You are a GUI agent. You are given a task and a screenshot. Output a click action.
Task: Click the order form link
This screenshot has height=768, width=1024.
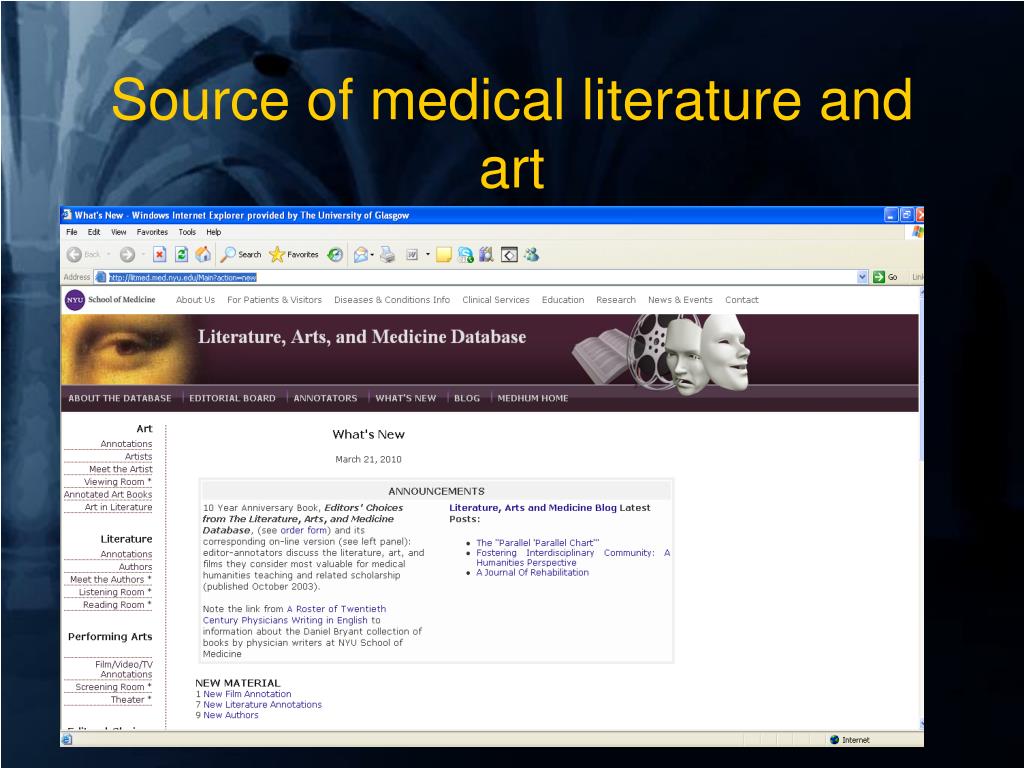(304, 530)
